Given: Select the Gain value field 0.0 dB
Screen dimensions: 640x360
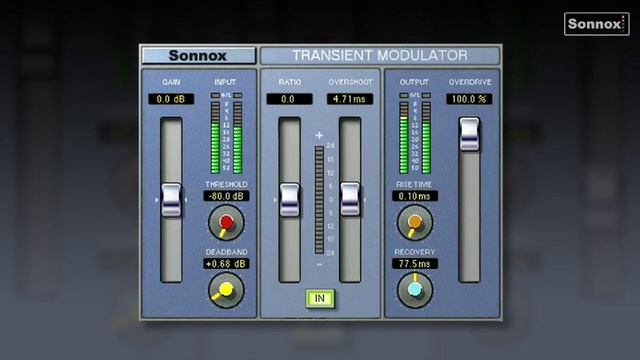Looking at the screenshot, I should (x=171, y=99).
